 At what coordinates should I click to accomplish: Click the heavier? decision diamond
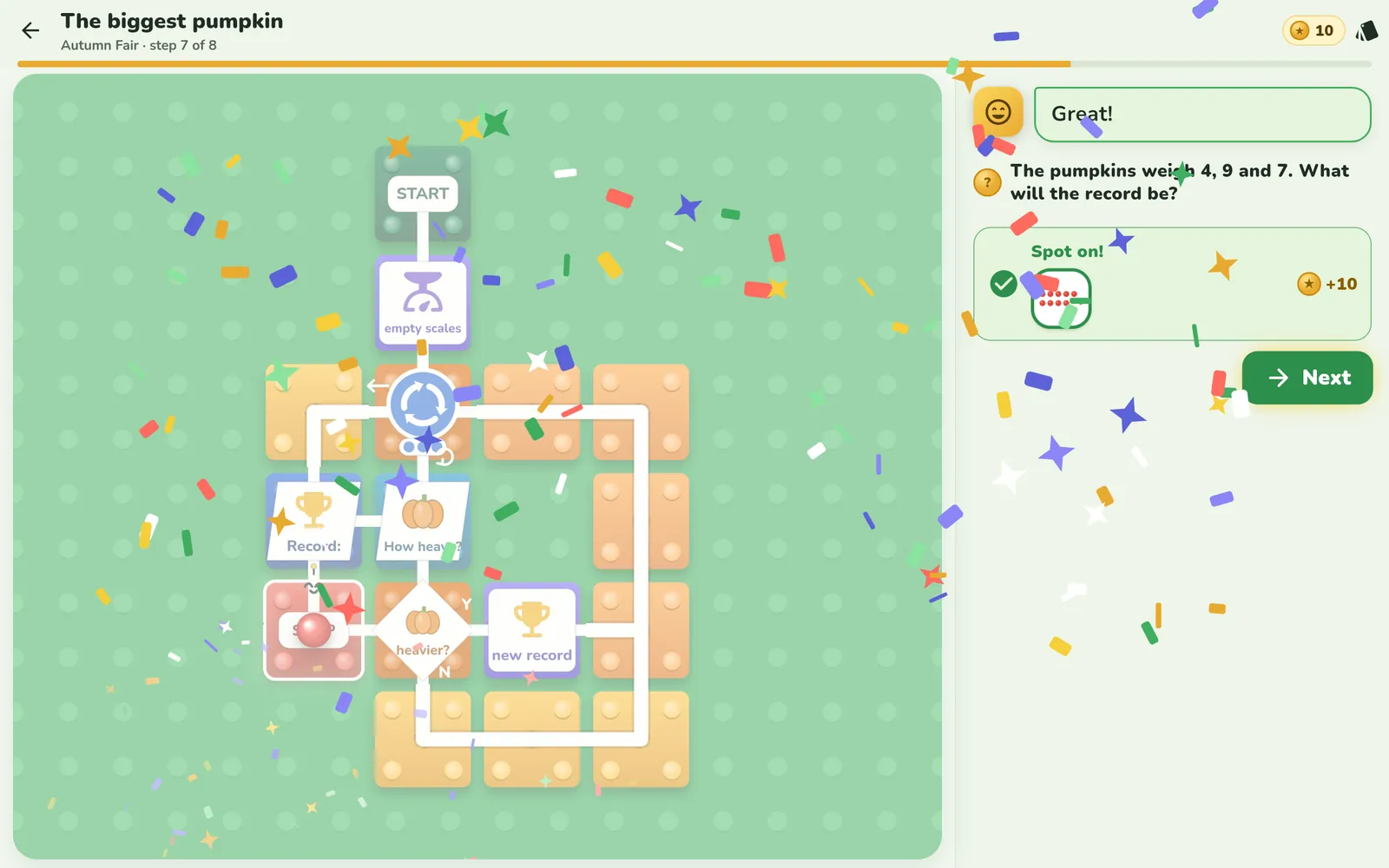(423, 630)
